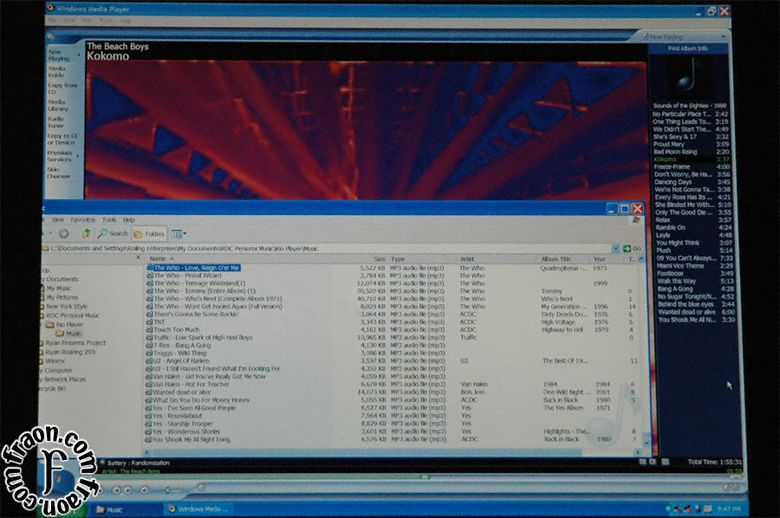The image size is (780, 518).
Task: Switch to Music folder taskbar button
Action: (x=125, y=509)
